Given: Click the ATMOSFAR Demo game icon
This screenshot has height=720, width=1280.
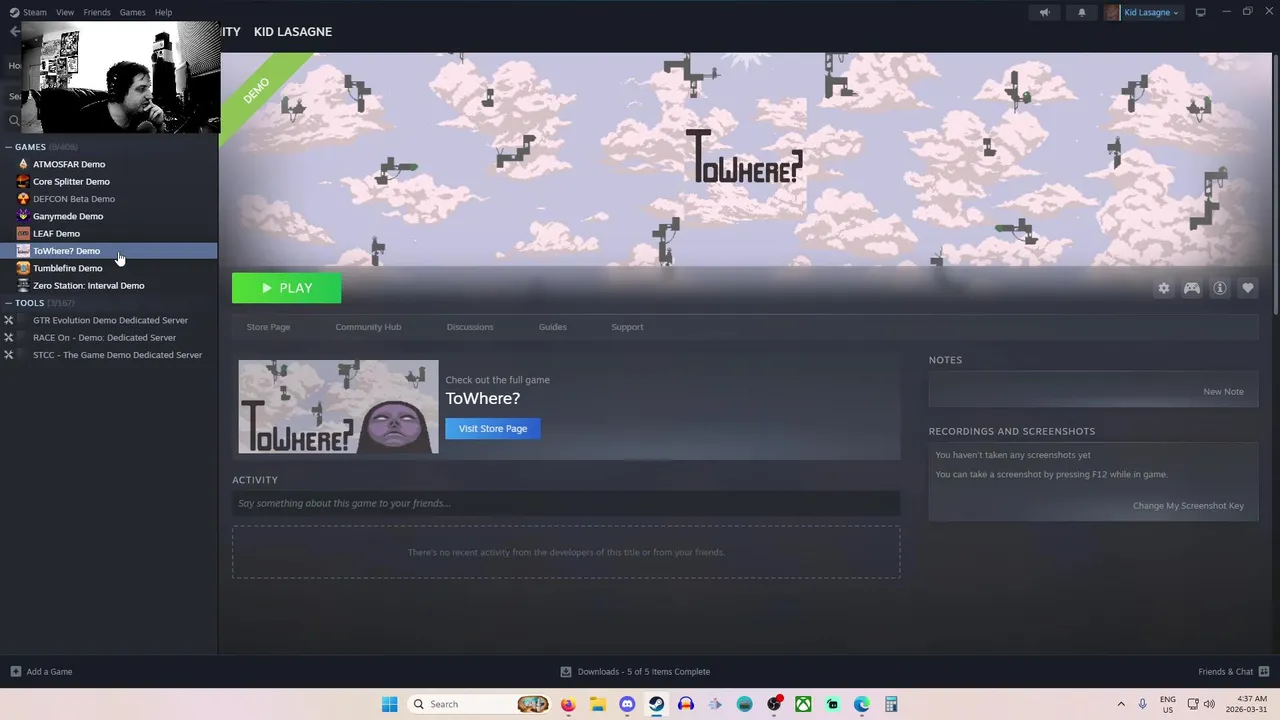Looking at the screenshot, I should pos(23,164).
